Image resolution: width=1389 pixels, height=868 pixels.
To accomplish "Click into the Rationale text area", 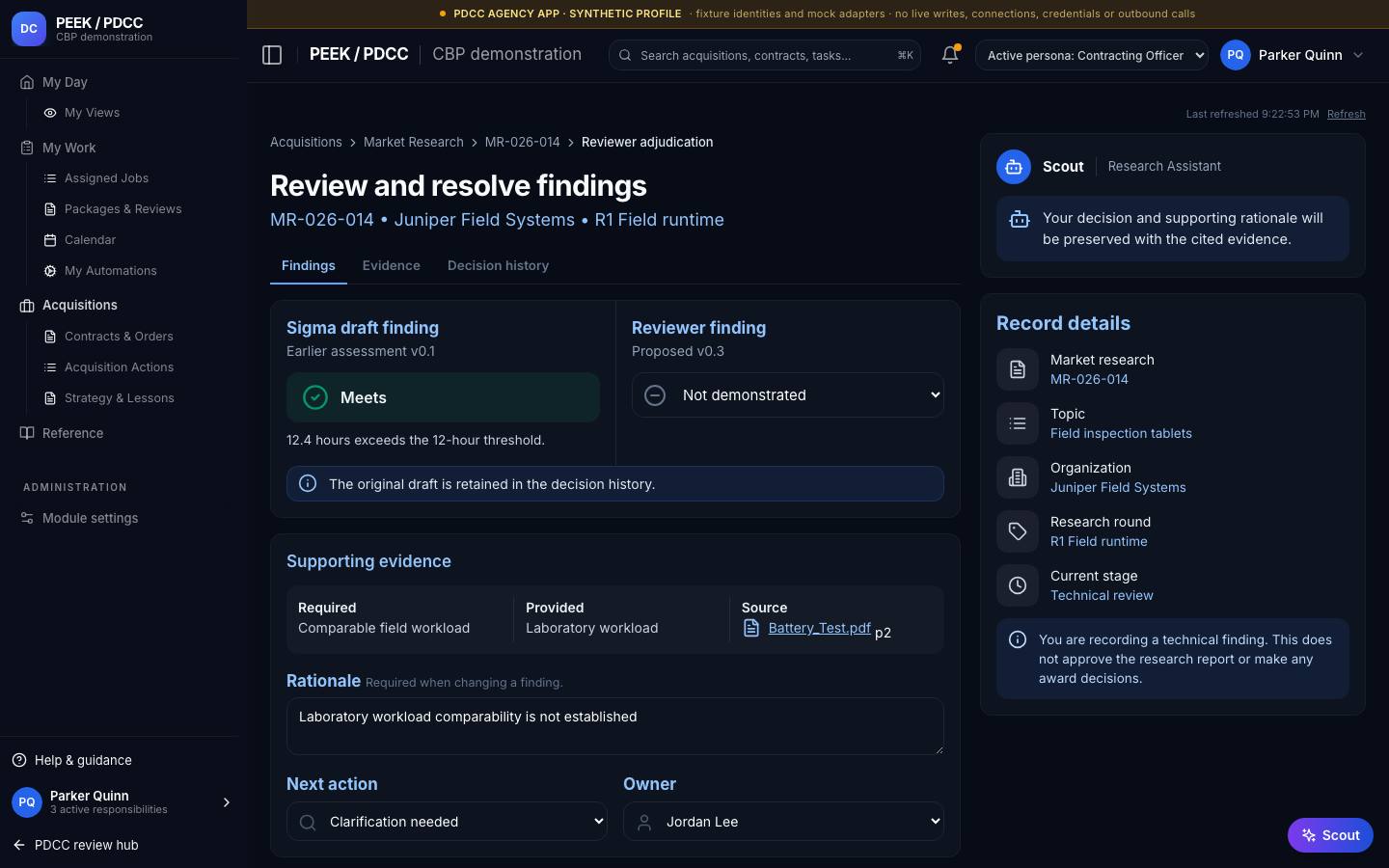I will click(x=614, y=726).
